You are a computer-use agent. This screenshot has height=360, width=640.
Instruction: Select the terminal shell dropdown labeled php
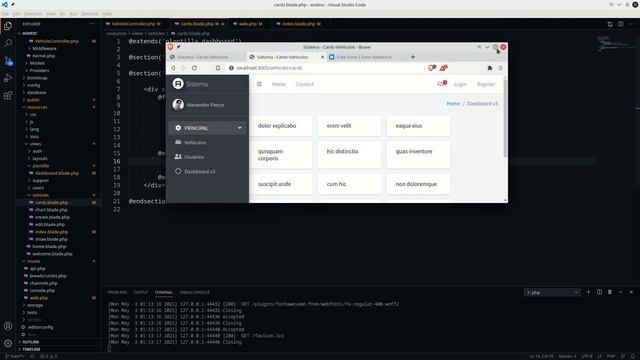point(552,292)
